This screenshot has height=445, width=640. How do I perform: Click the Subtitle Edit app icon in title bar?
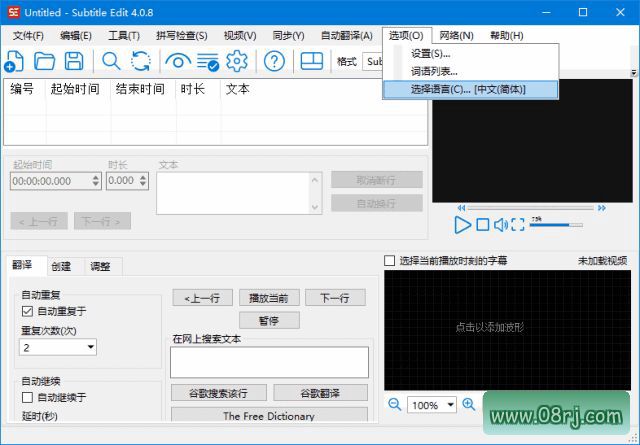[13, 12]
